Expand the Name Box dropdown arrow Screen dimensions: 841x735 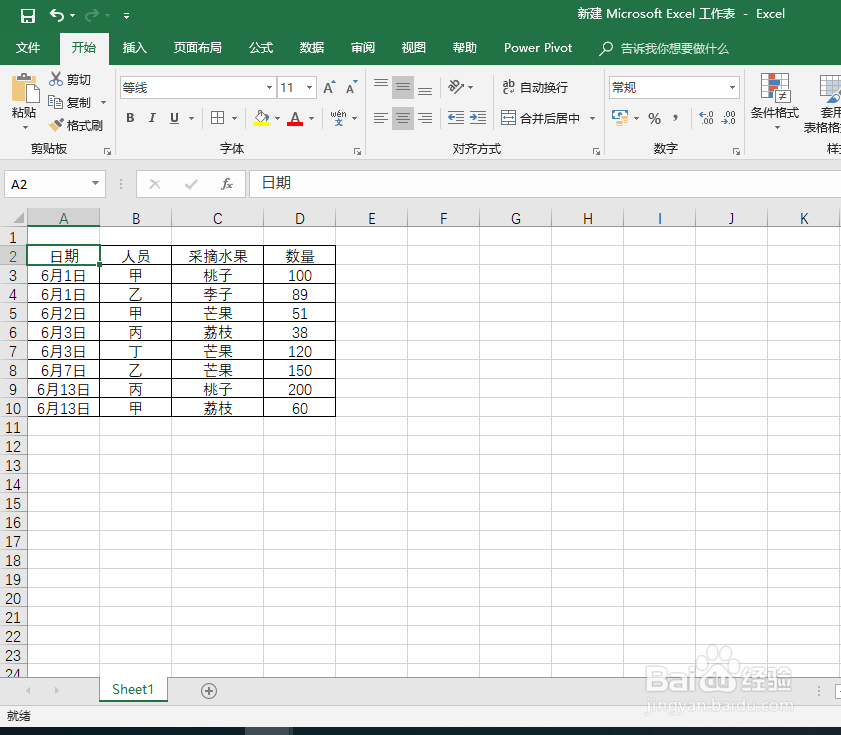pyautogui.click(x=95, y=183)
